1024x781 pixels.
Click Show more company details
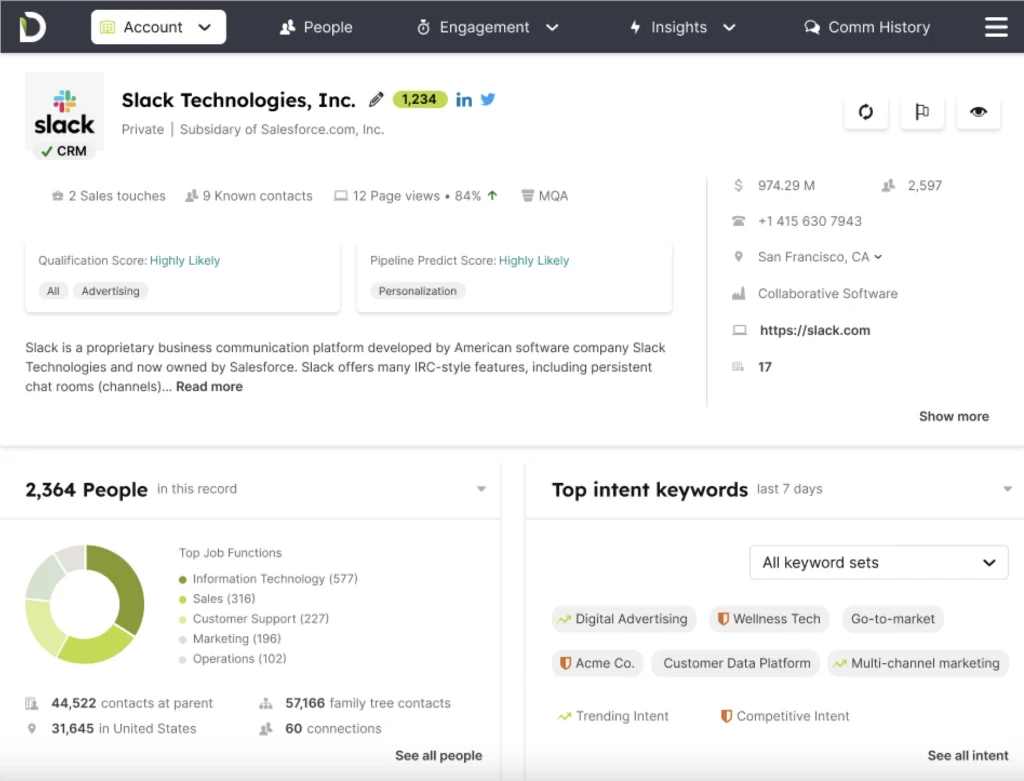pyautogui.click(x=953, y=417)
